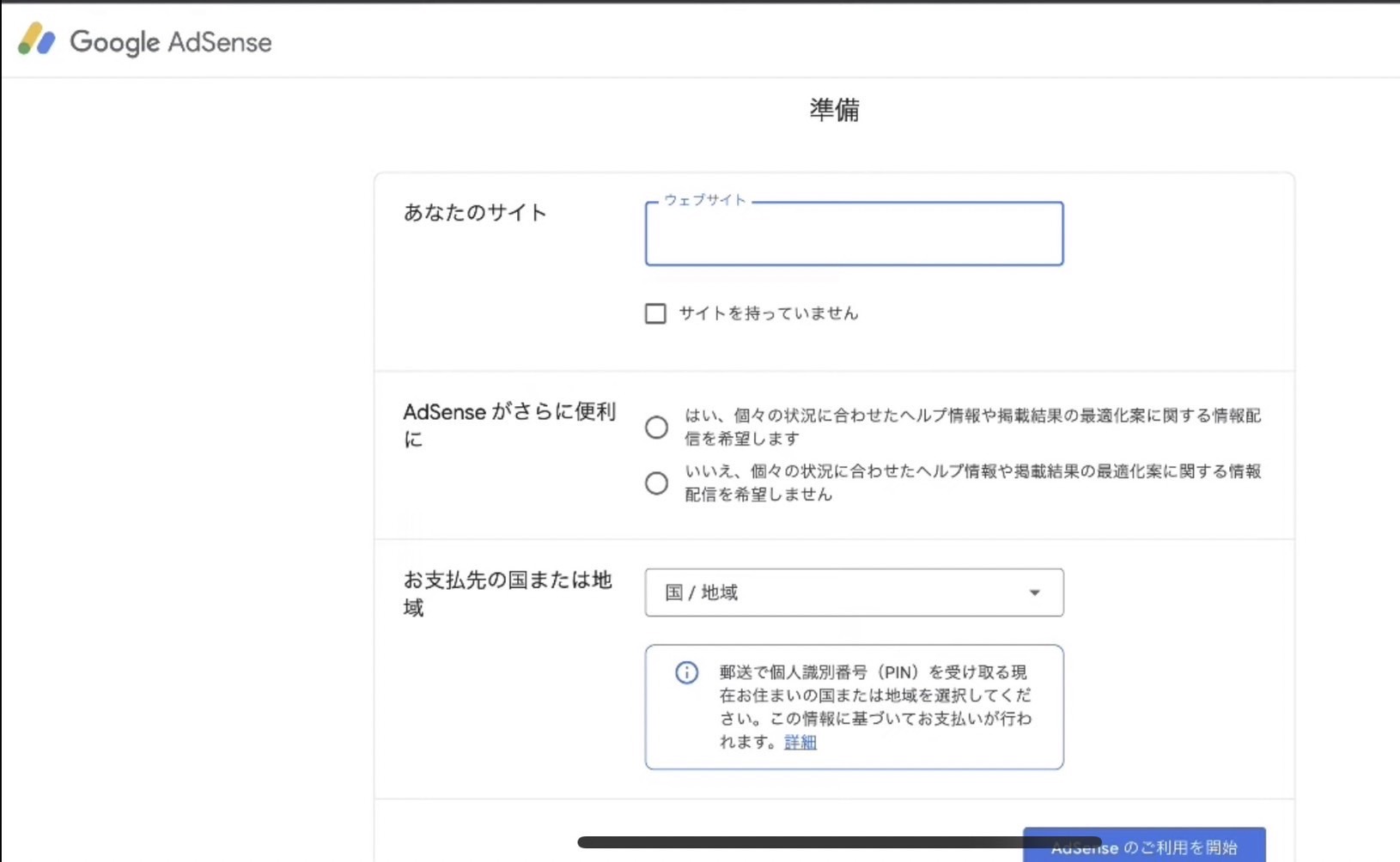Click the サイトを持っていません label text
The width and height of the screenshot is (1400, 862).
pyautogui.click(x=769, y=313)
